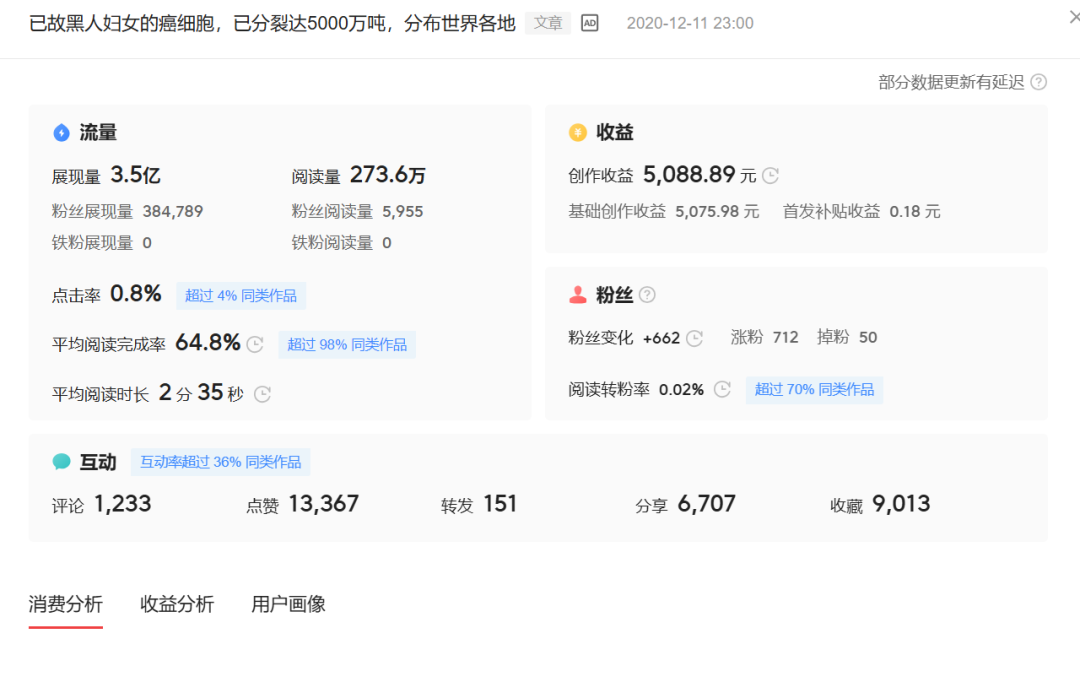Click clock icon after 粉丝变化 +662

coord(694,338)
